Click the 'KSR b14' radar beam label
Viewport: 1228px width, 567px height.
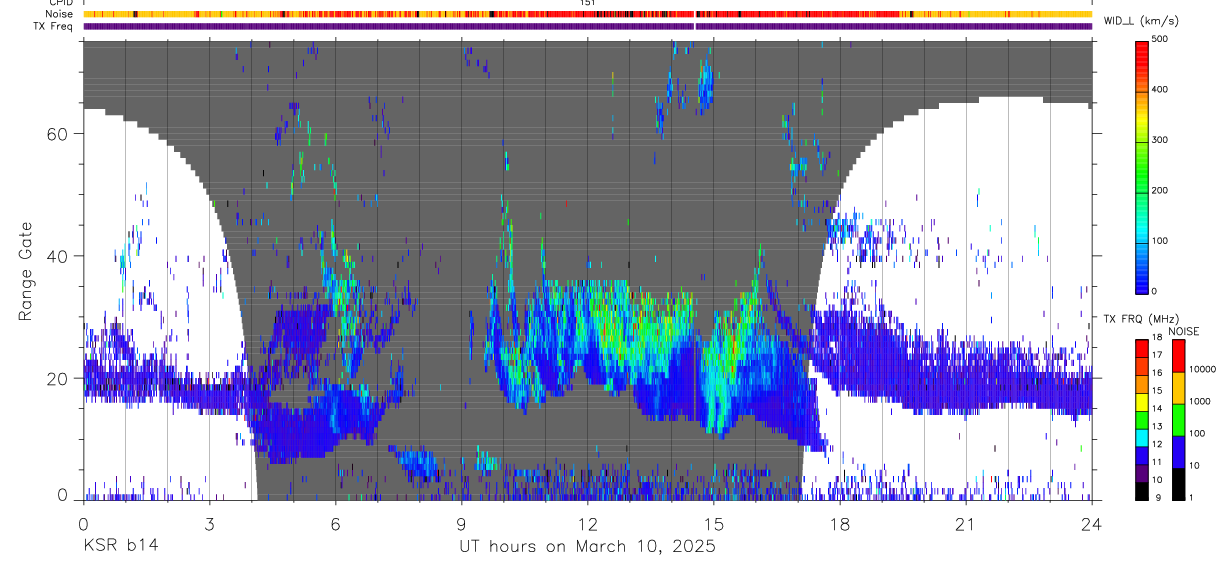coord(120,546)
